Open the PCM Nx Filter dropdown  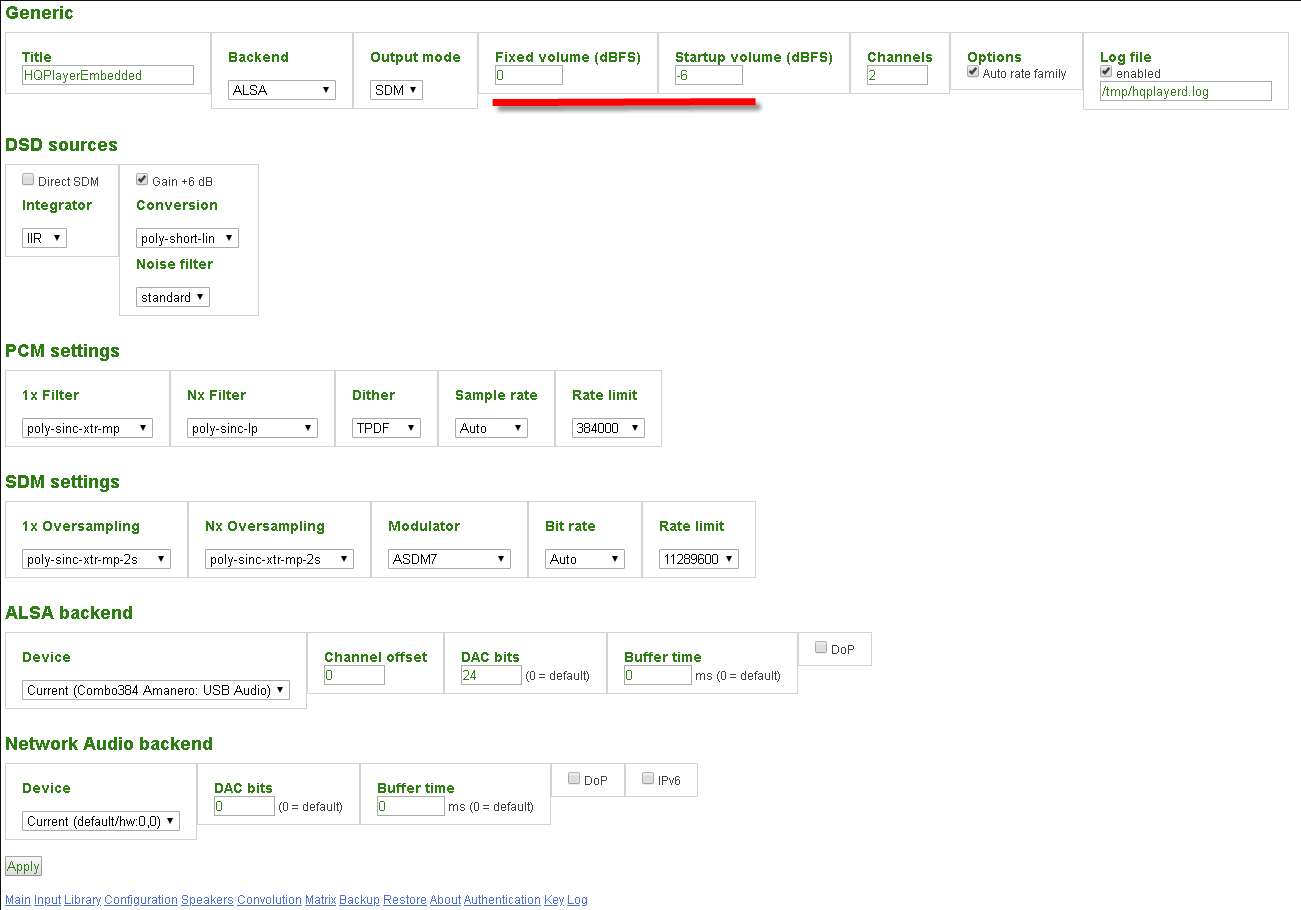(252, 428)
